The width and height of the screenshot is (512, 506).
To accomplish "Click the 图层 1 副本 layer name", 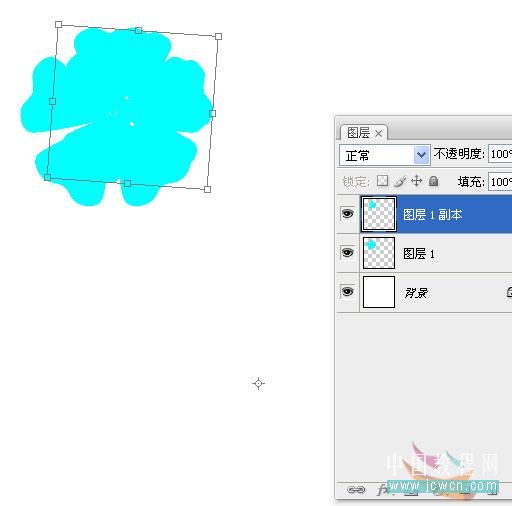I will tap(433, 215).
